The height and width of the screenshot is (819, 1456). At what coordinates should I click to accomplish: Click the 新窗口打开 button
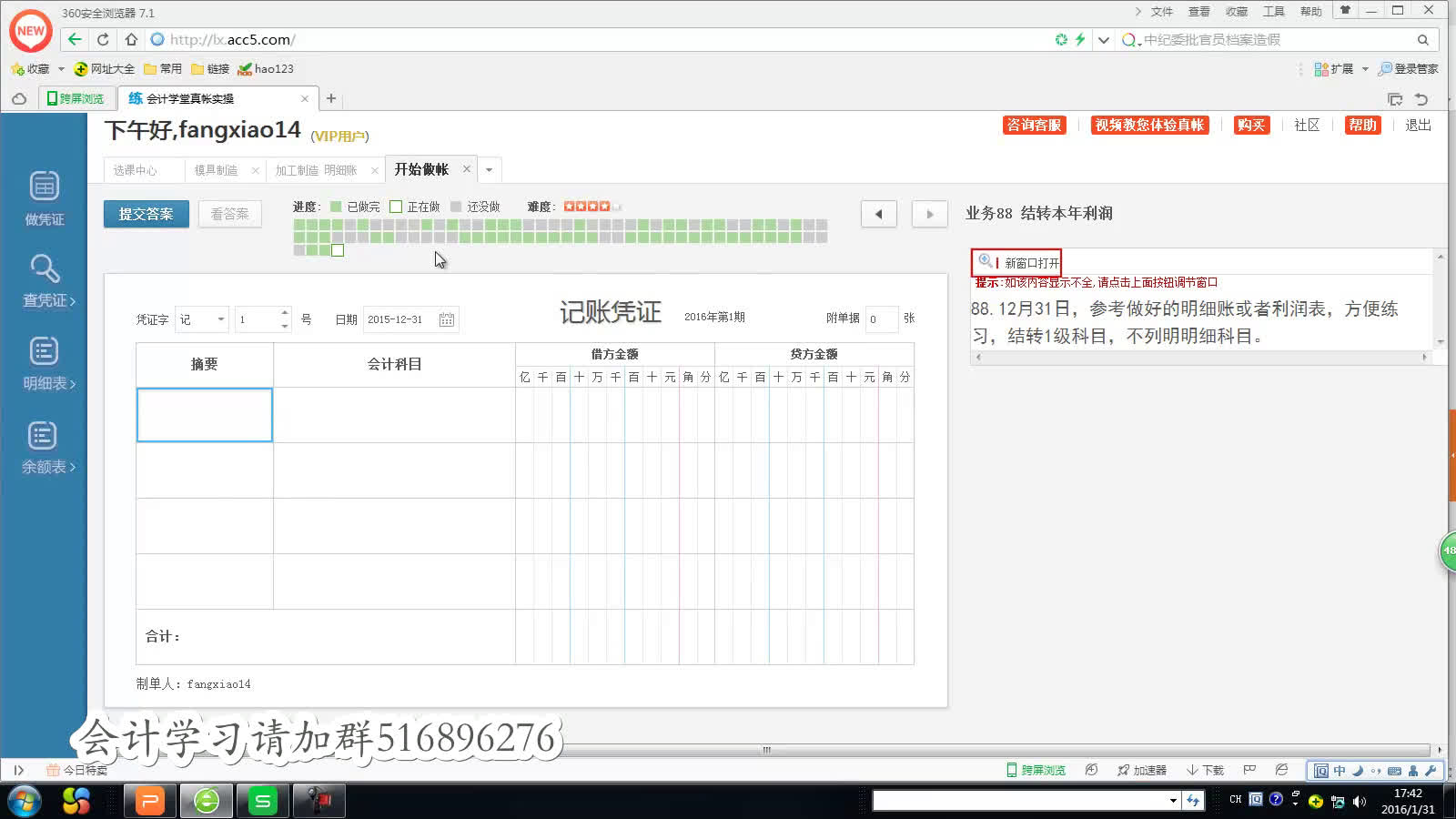1016,262
